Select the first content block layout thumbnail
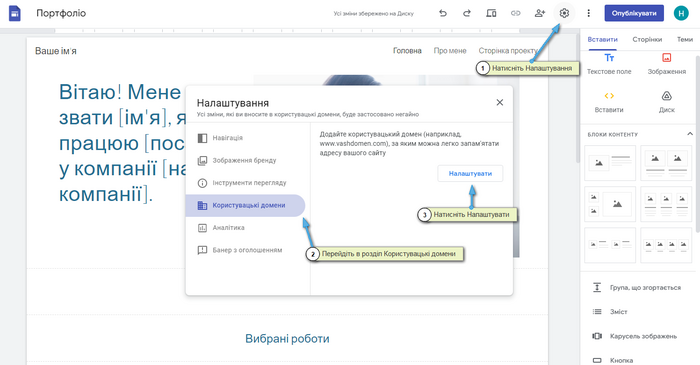 (x=610, y=163)
